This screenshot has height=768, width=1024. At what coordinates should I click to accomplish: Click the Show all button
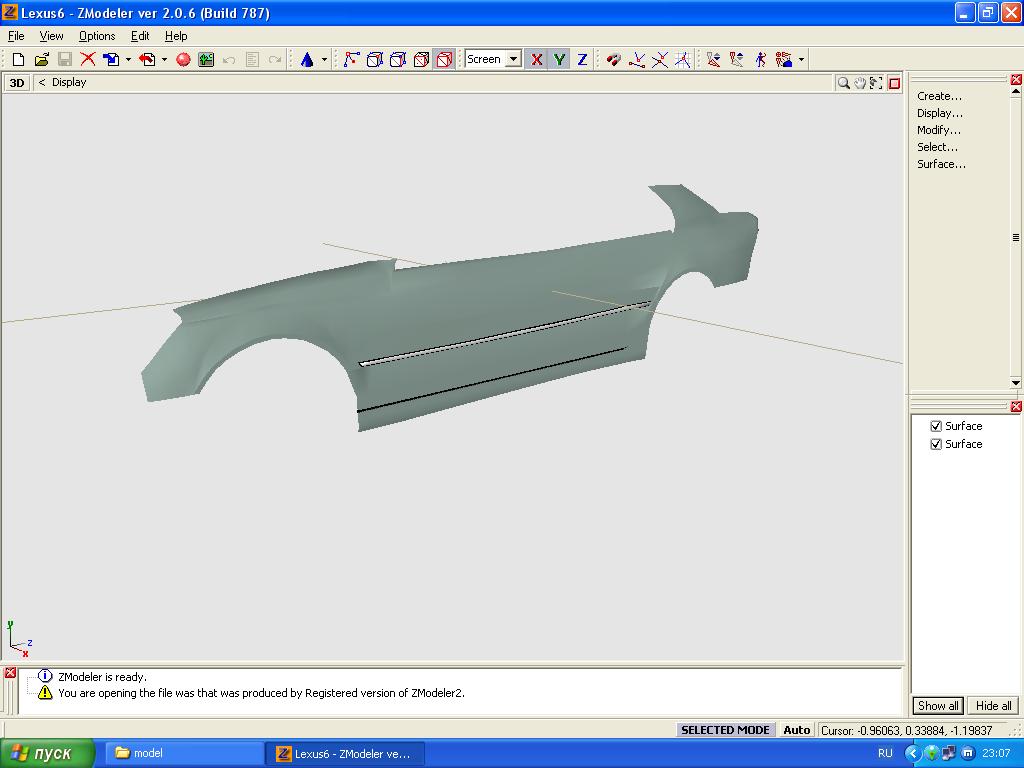click(x=938, y=705)
